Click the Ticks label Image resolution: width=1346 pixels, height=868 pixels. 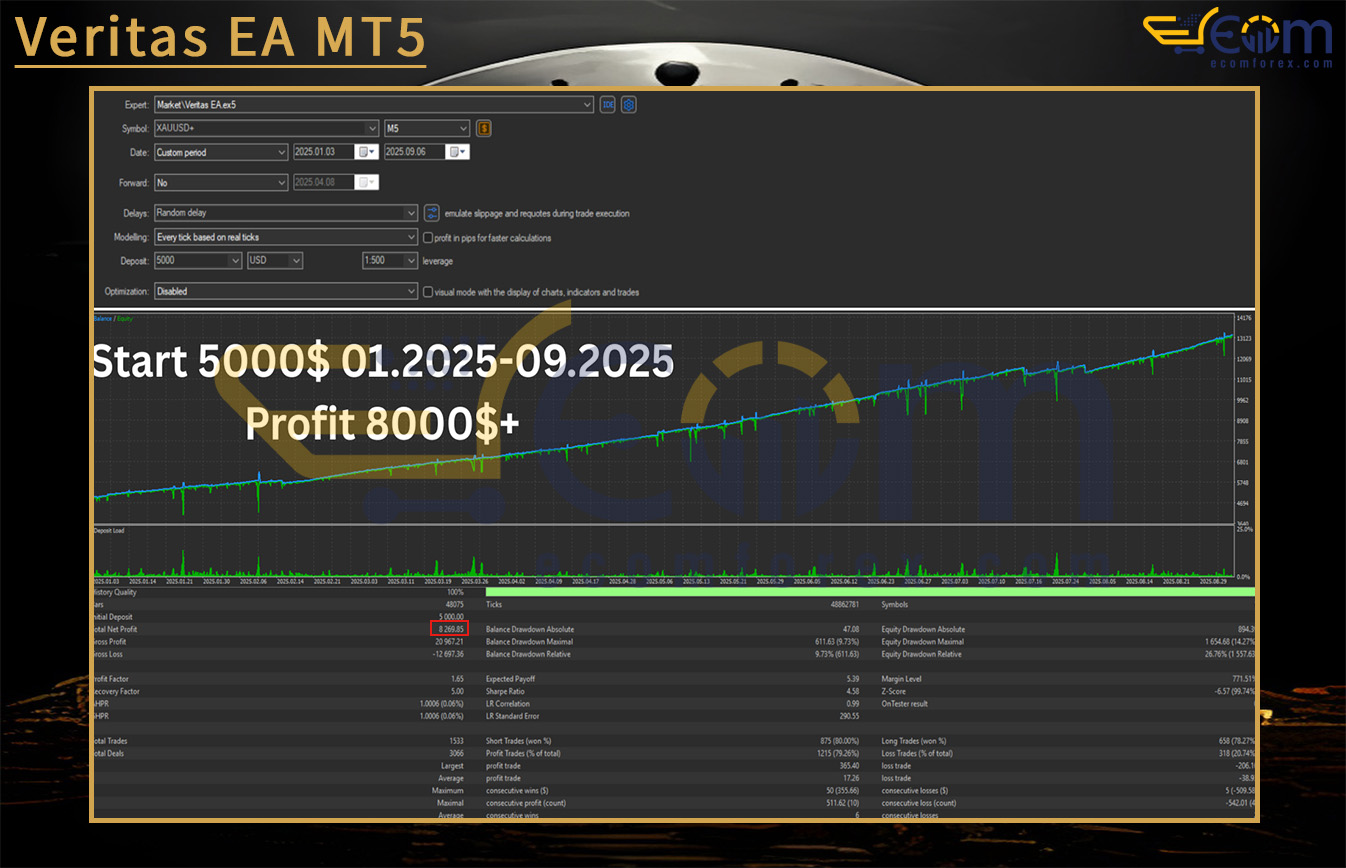(x=494, y=605)
